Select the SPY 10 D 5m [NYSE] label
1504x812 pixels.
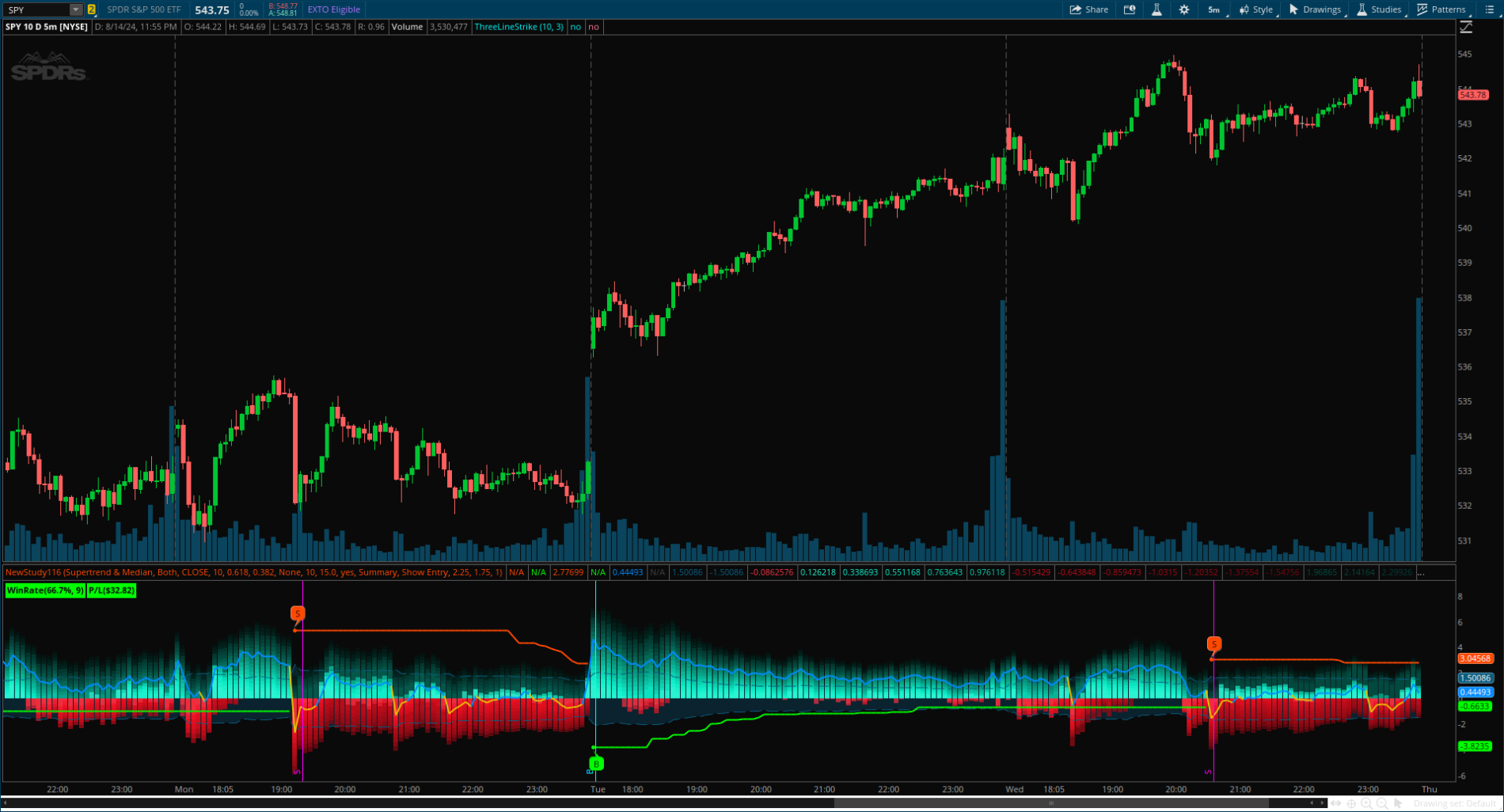coord(47,27)
